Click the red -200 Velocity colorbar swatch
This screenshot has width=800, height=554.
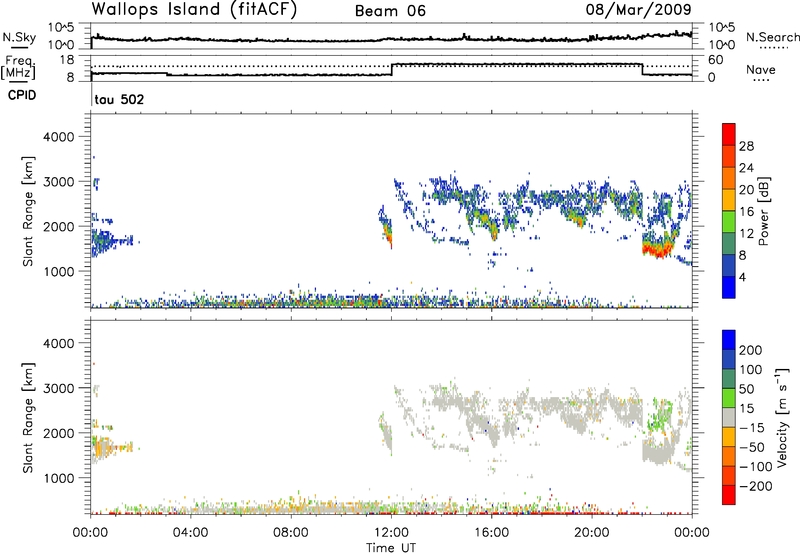click(x=729, y=495)
